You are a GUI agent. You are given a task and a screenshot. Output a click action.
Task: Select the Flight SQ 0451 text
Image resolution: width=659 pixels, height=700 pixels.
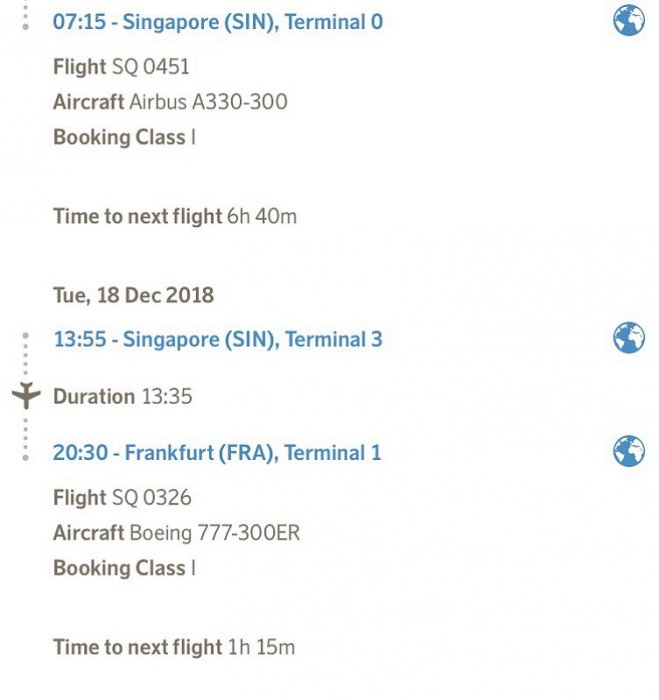[x=121, y=67]
